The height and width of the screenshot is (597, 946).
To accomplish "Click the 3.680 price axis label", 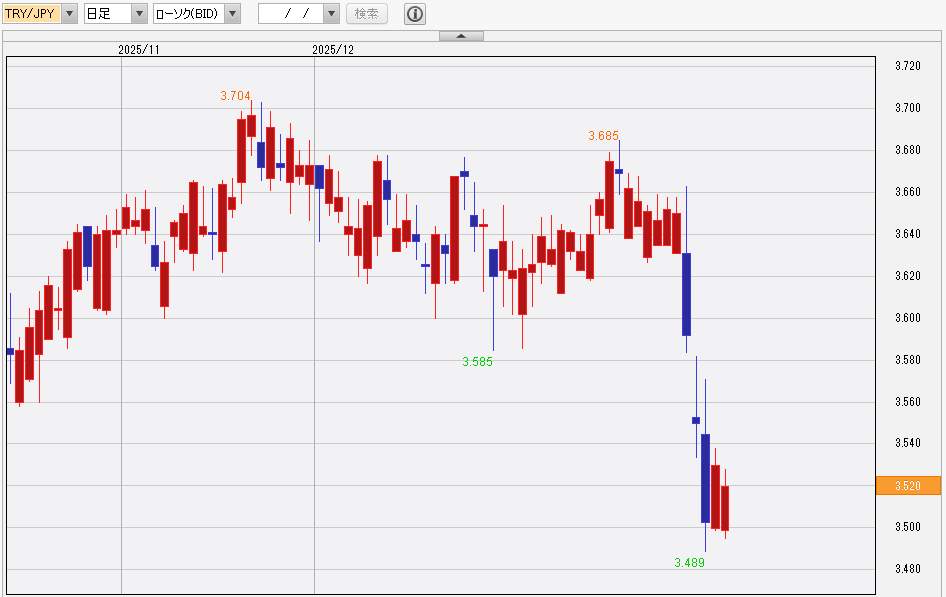I will pos(908,150).
